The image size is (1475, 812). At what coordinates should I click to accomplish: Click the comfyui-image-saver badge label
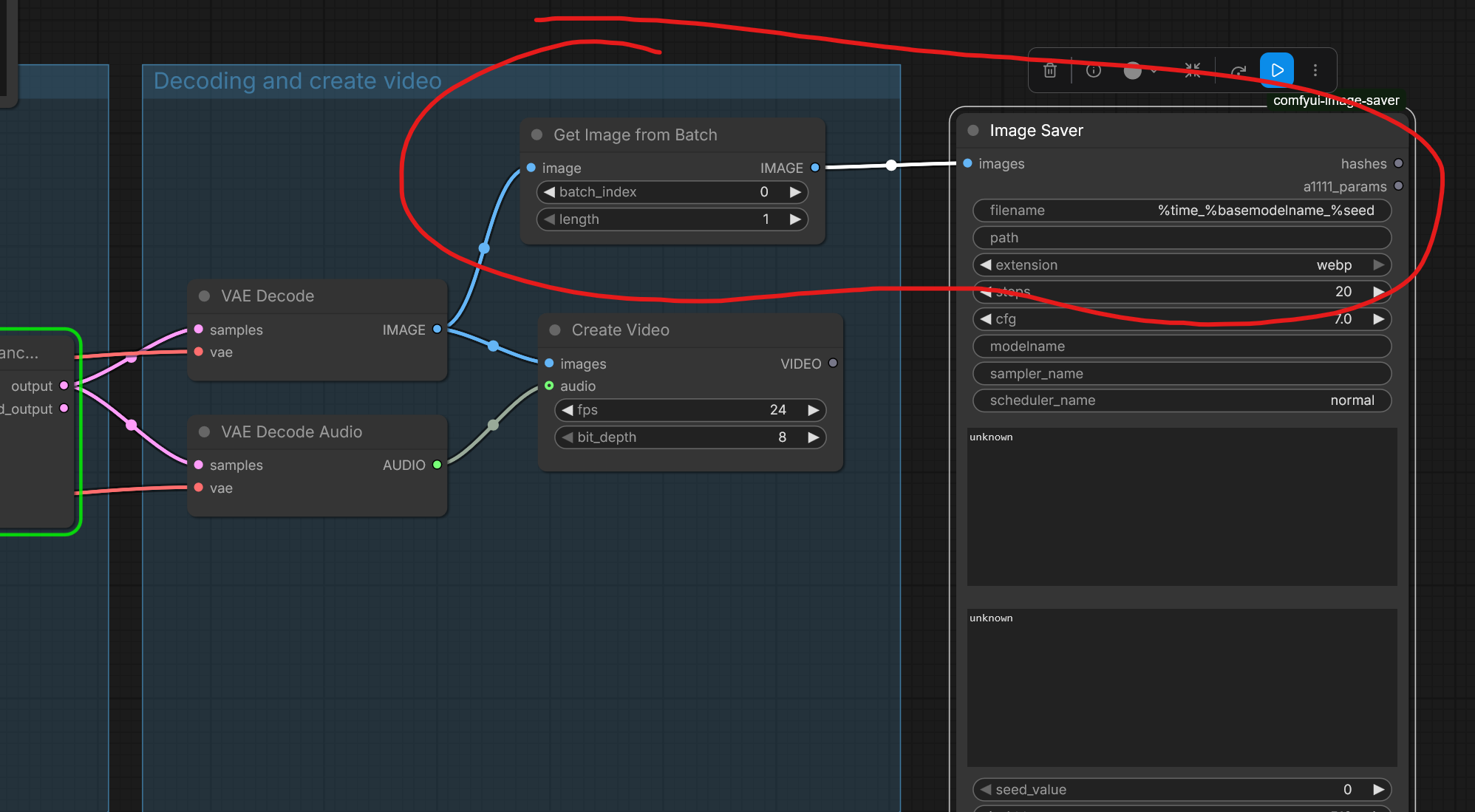(1335, 100)
